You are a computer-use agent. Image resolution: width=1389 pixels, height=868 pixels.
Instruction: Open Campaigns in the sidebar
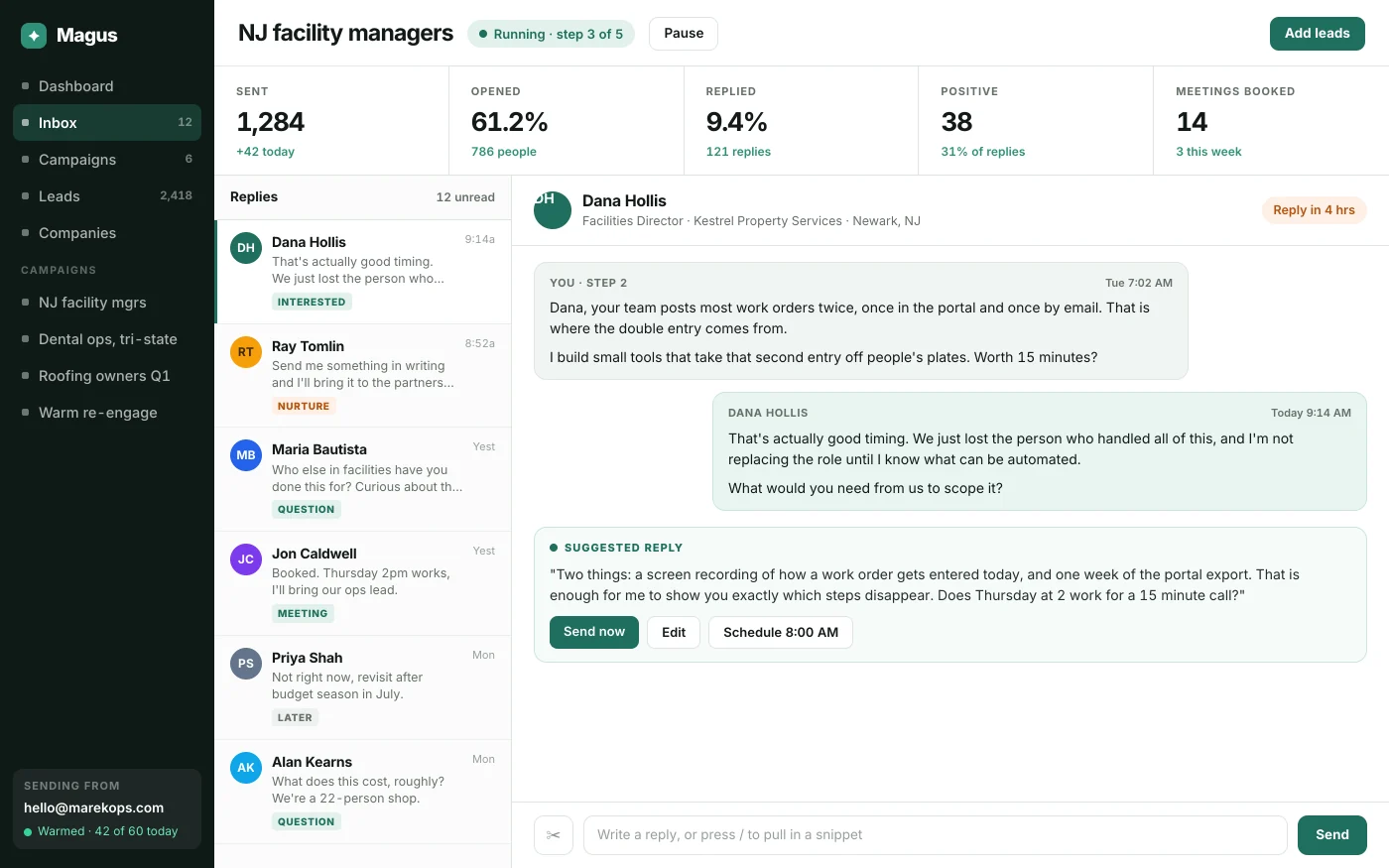(x=107, y=160)
